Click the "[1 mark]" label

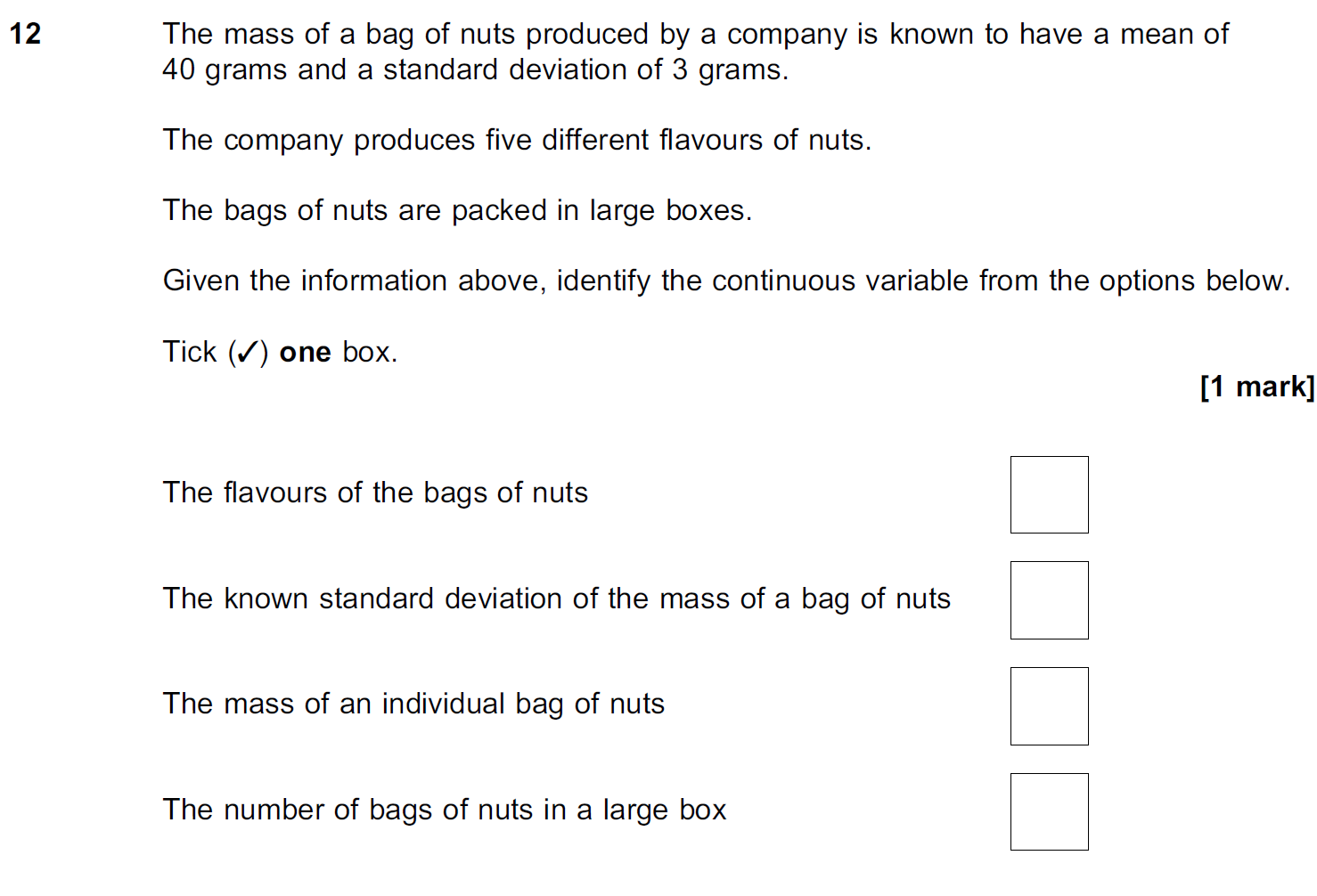(1257, 387)
